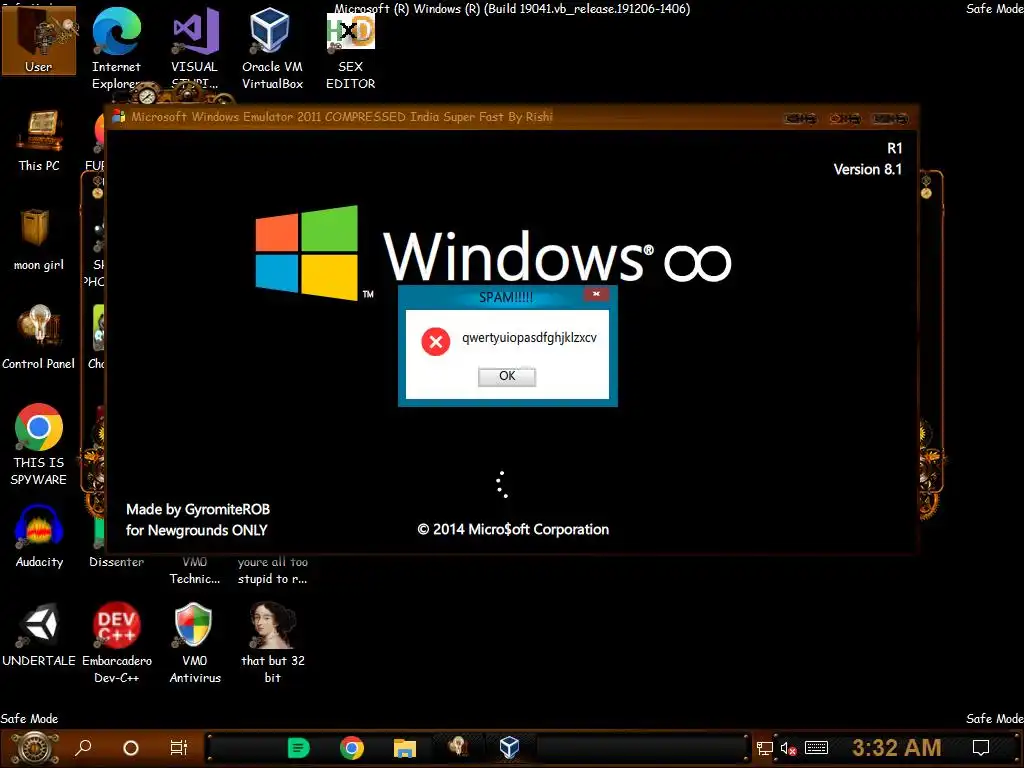Open the VMO Antivirus shield icon
This screenshot has height=768, width=1024.
195,643
